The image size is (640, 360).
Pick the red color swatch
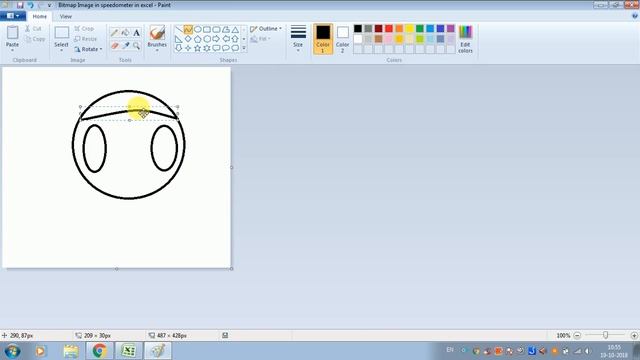tap(389, 28)
